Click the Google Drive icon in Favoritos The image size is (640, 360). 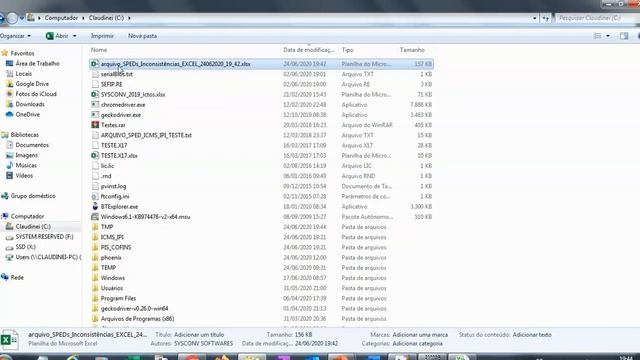(x=9, y=84)
